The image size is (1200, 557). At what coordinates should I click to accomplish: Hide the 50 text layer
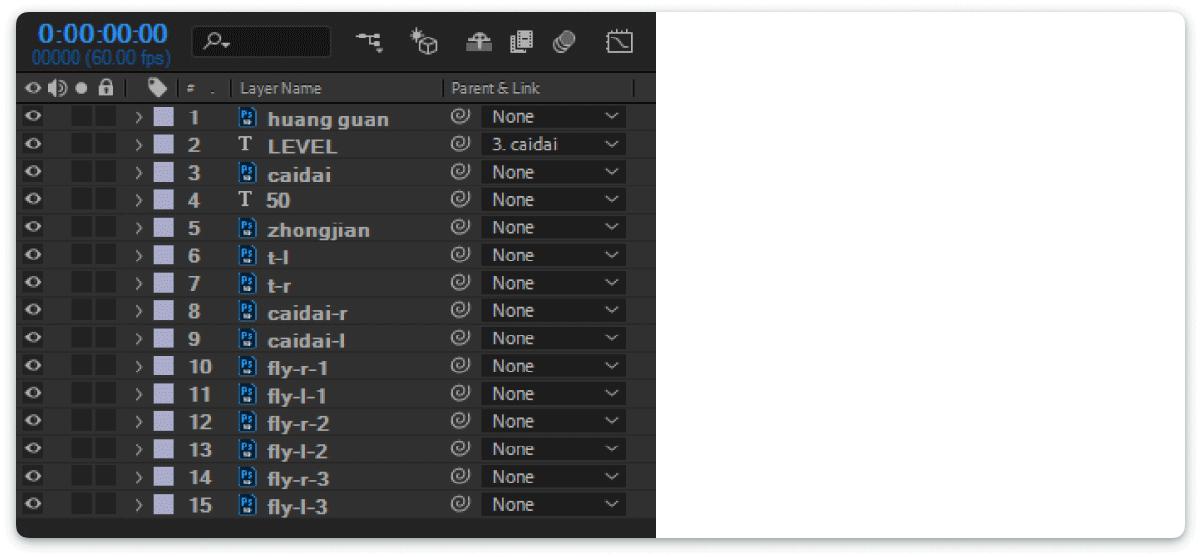click(33, 199)
